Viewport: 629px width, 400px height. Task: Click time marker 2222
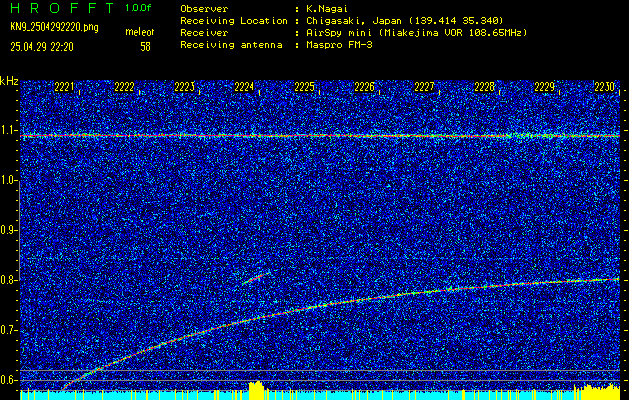pyautogui.click(x=124, y=87)
